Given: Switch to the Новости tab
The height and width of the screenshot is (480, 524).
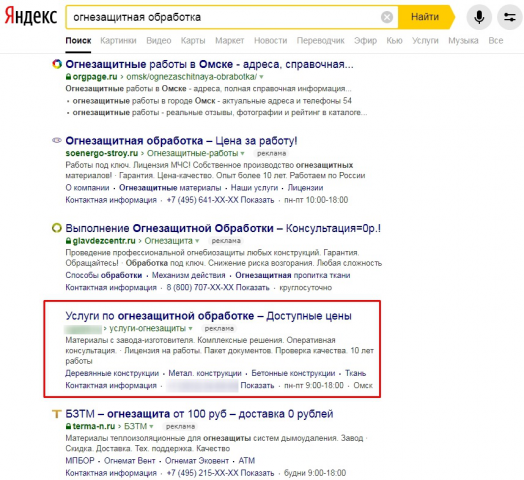Looking at the screenshot, I should pos(270,41).
